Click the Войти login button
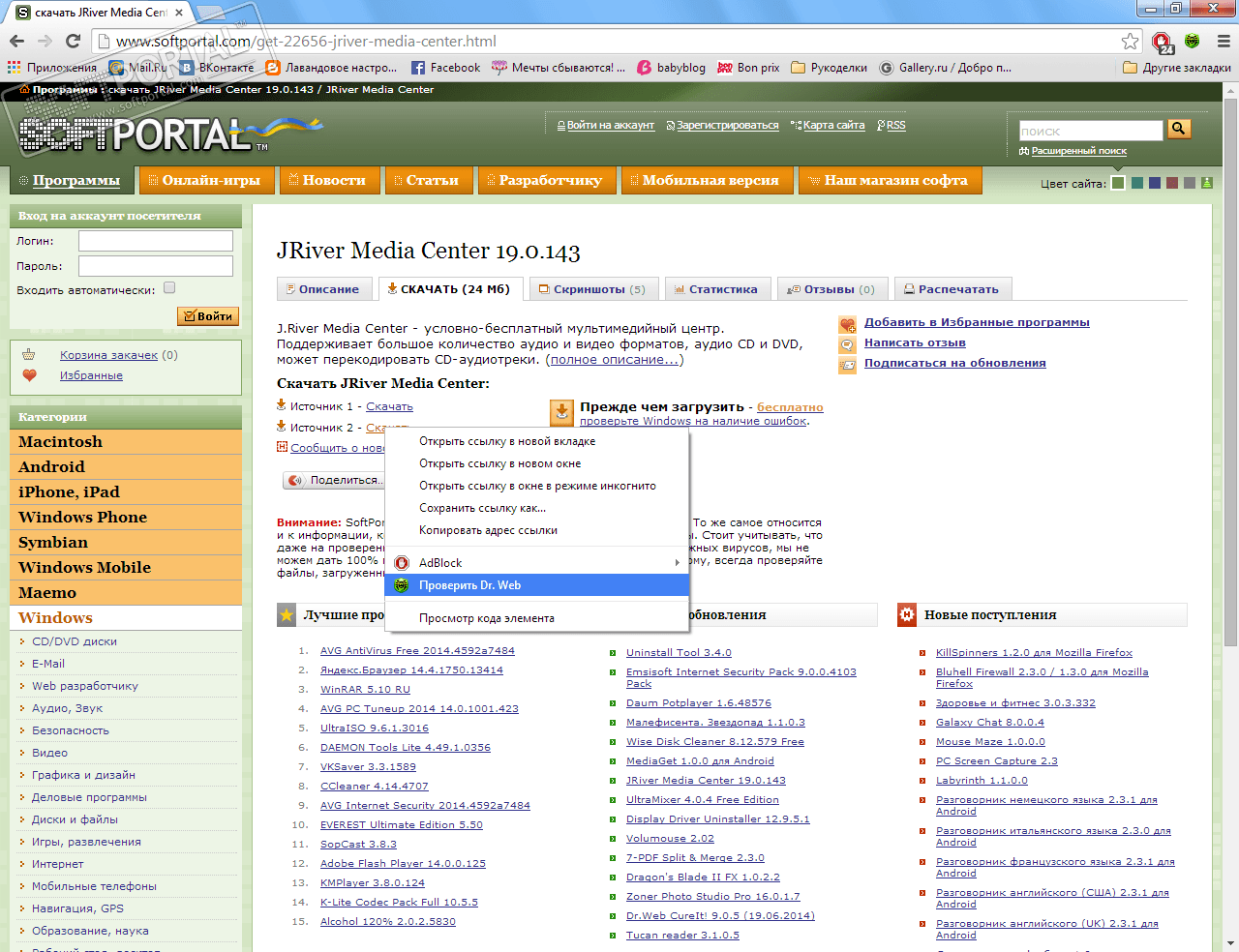1239x952 pixels. click(x=208, y=316)
